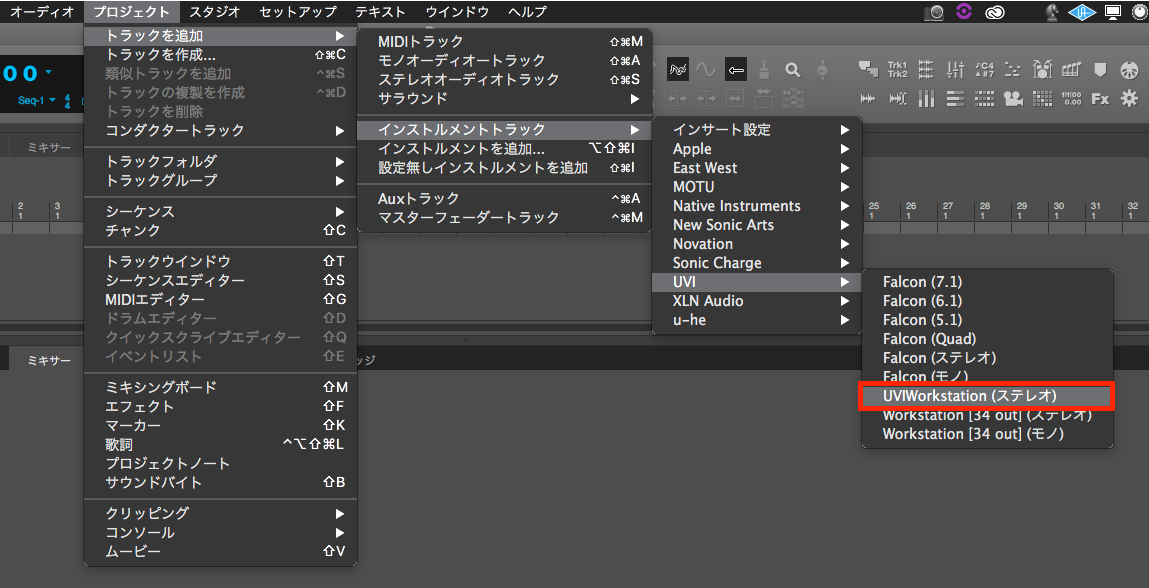
Task: Open the セットアップ menu
Action: tap(298, 12)
